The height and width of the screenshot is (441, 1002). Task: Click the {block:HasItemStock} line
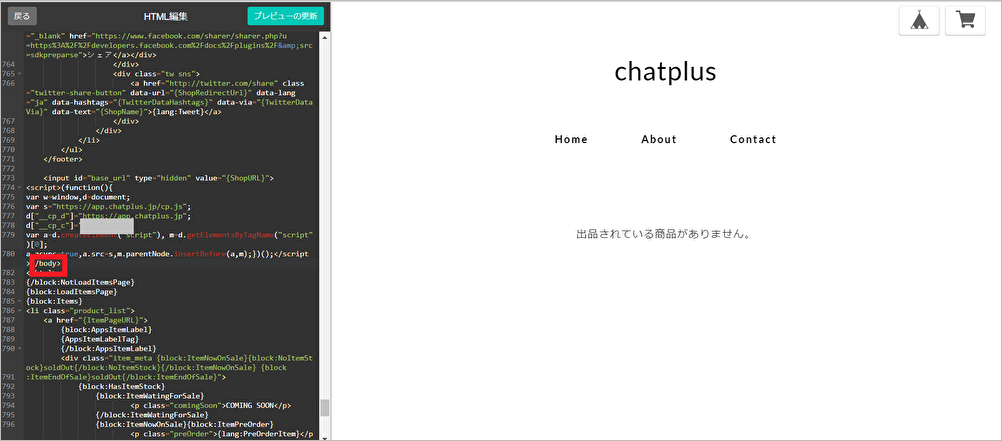point(121,386)
